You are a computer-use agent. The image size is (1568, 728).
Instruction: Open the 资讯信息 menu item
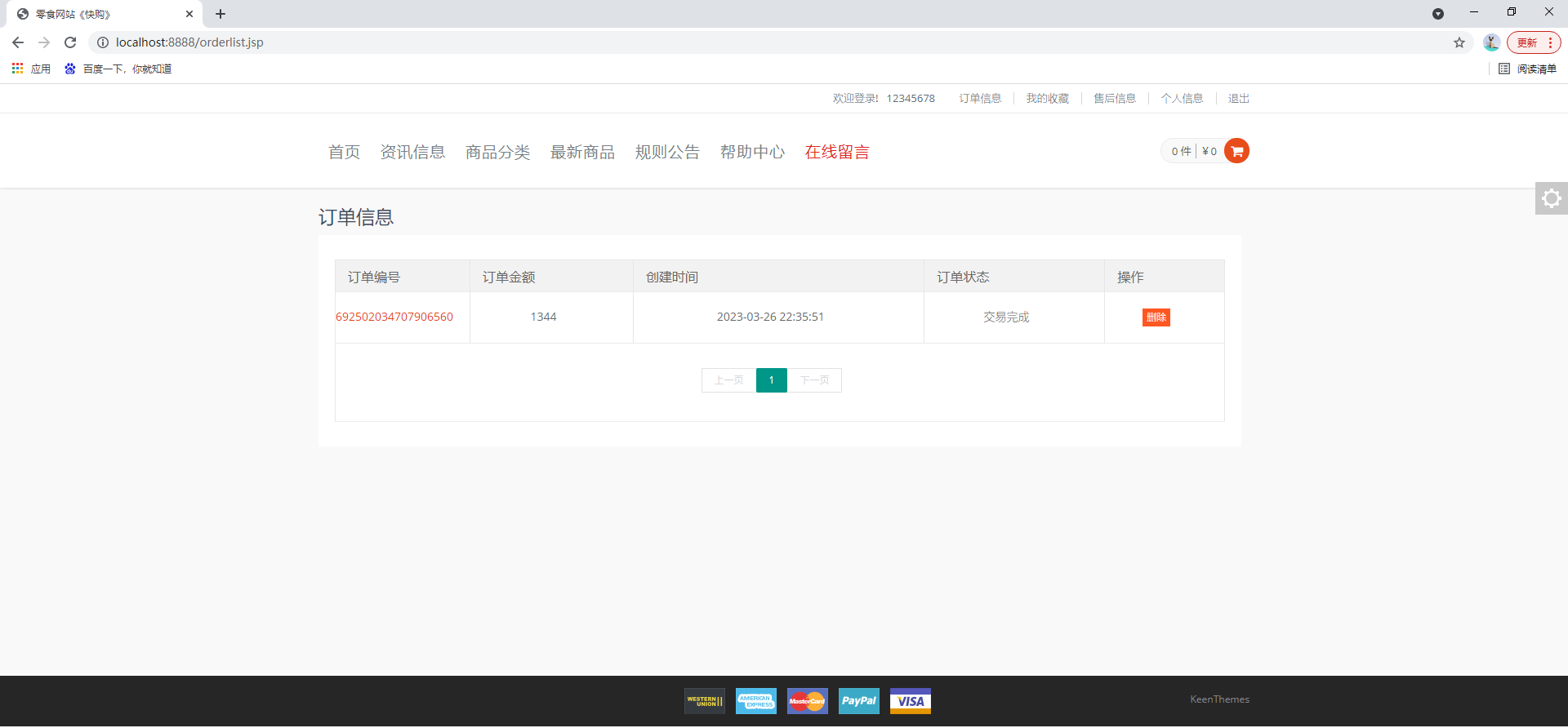coord(412,152)
